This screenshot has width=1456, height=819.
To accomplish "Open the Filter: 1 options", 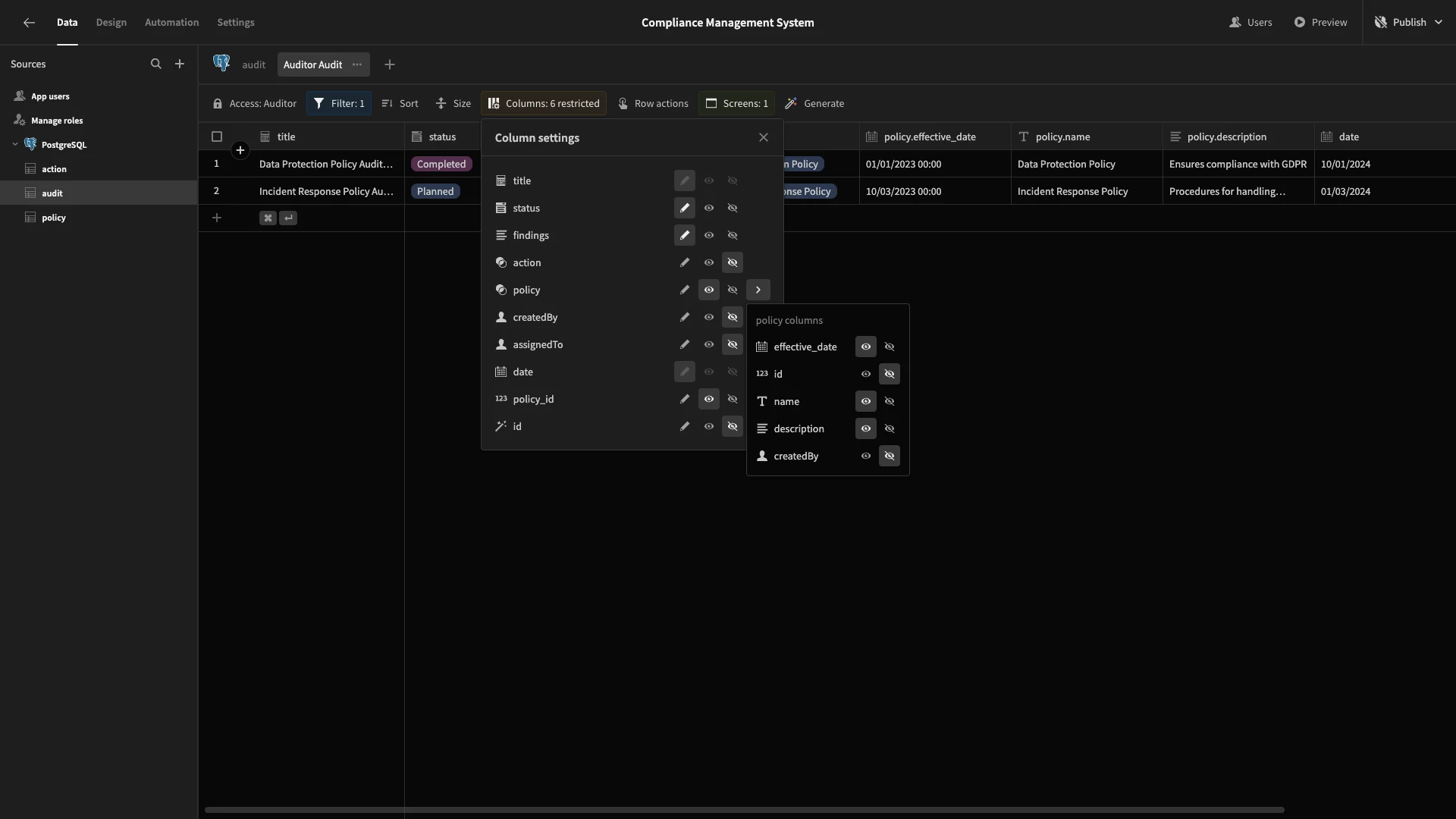I will [339, 104].
